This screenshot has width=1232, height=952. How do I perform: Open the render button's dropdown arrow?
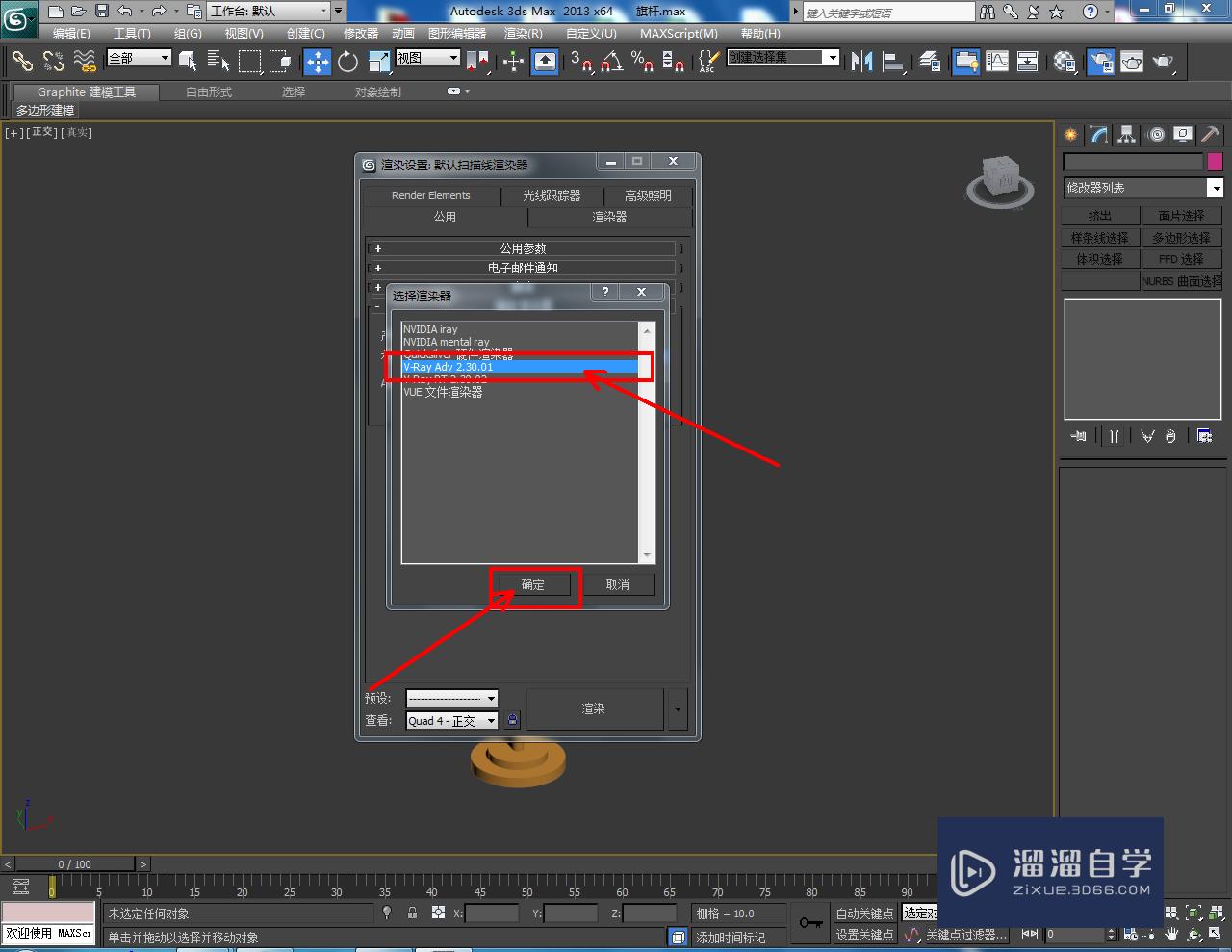[678, 709]
